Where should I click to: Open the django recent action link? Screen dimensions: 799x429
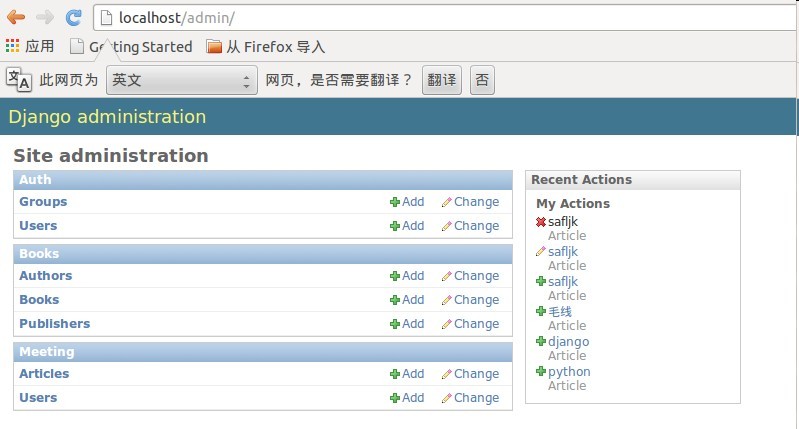(x=569, y=341)
